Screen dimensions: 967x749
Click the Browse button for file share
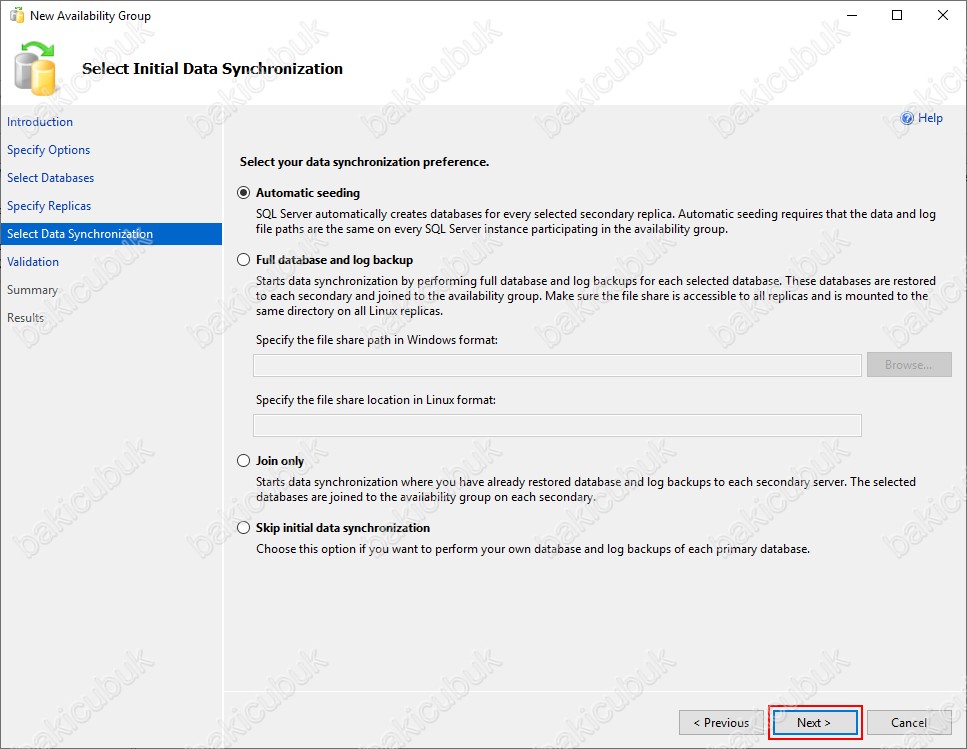tap(909, 365)
